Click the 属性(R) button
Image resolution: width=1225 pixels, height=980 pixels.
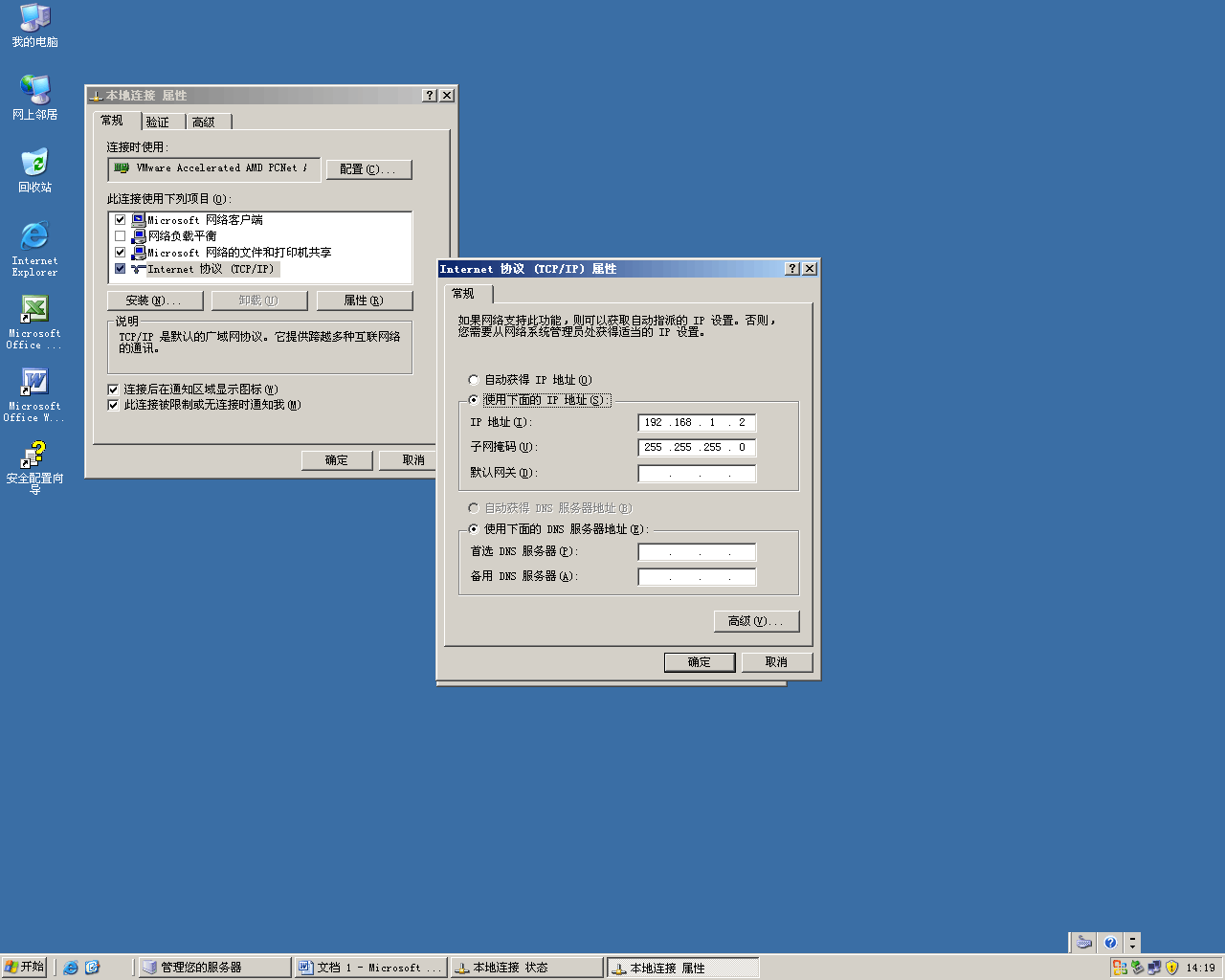pos(364,301)
